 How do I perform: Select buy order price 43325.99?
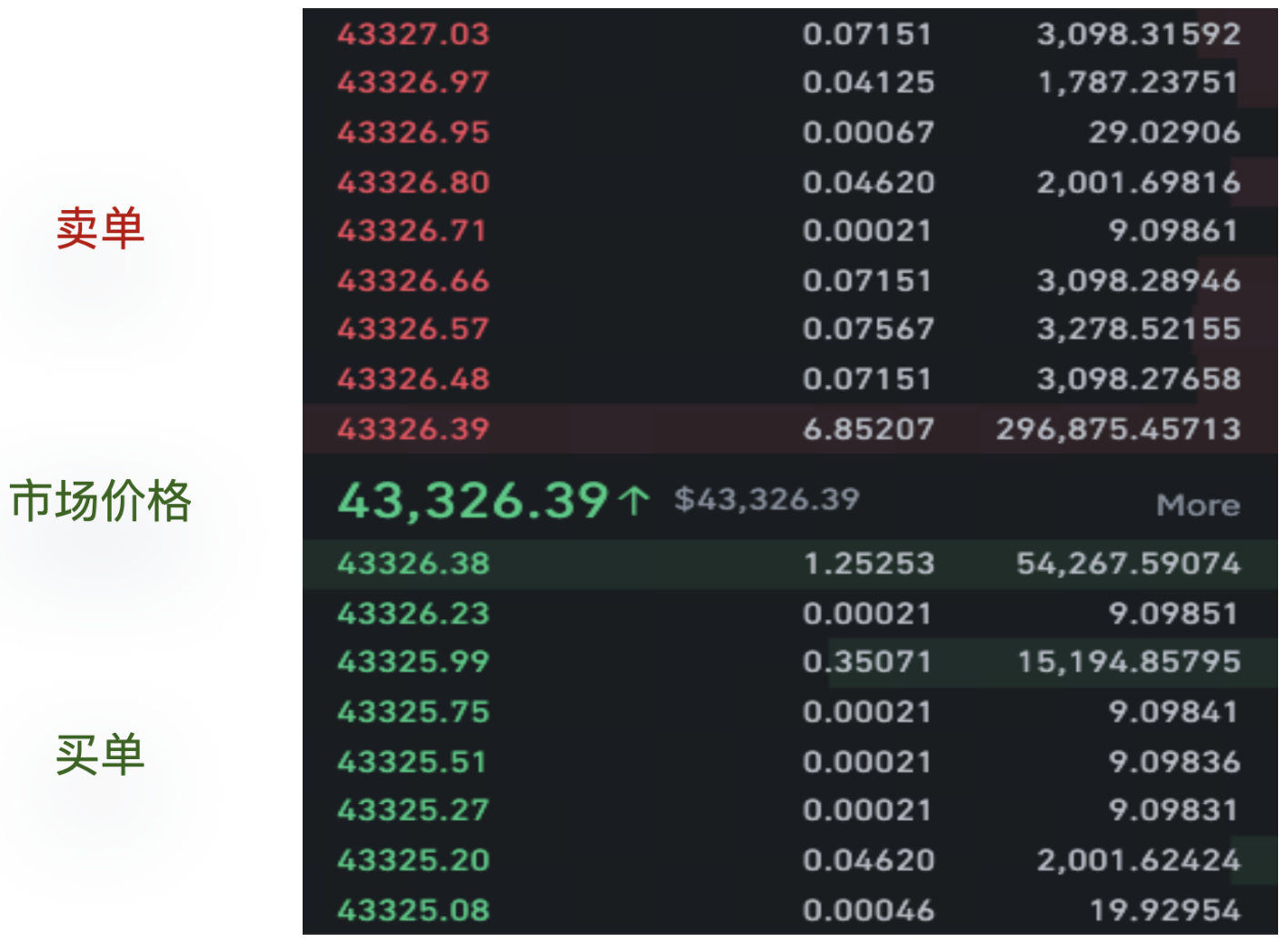(x=413, y=662)
